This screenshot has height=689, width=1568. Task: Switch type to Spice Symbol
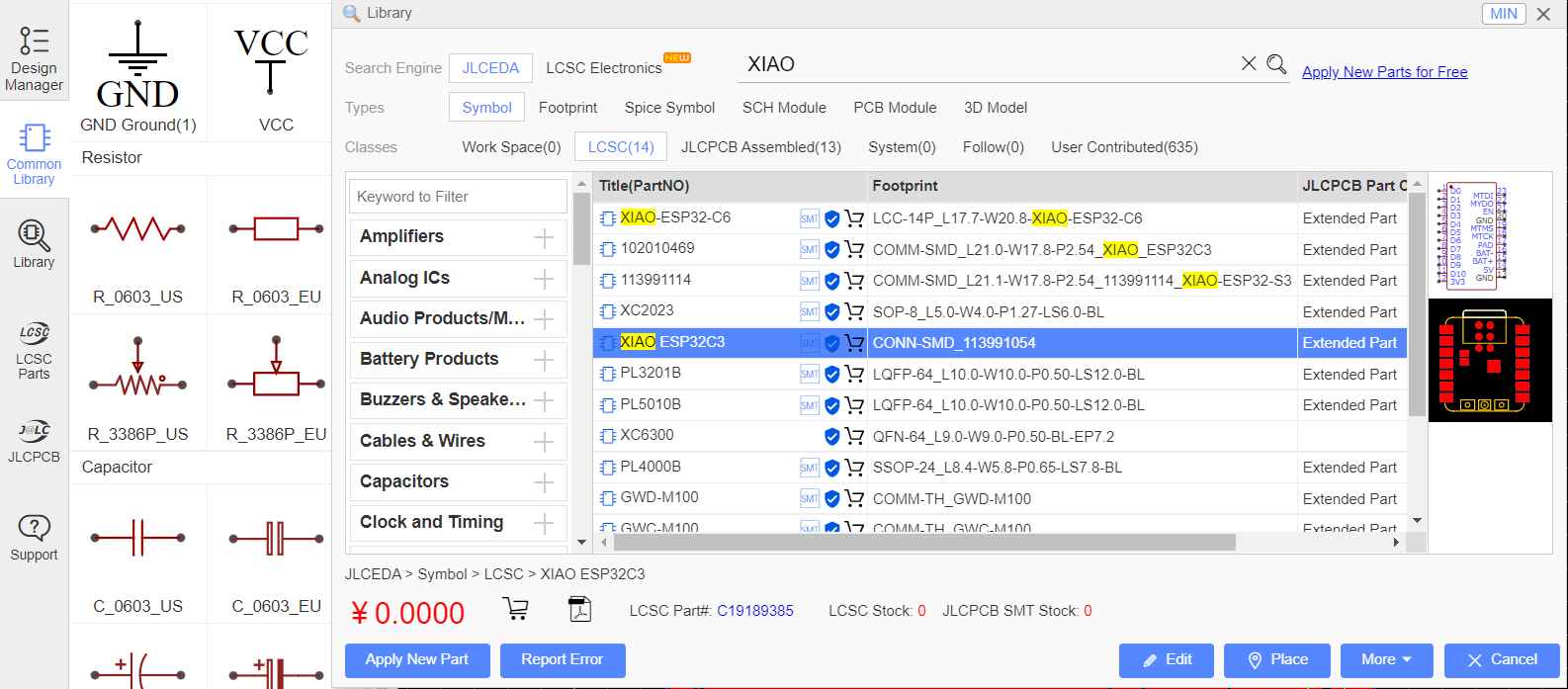(x=669, y=108)
